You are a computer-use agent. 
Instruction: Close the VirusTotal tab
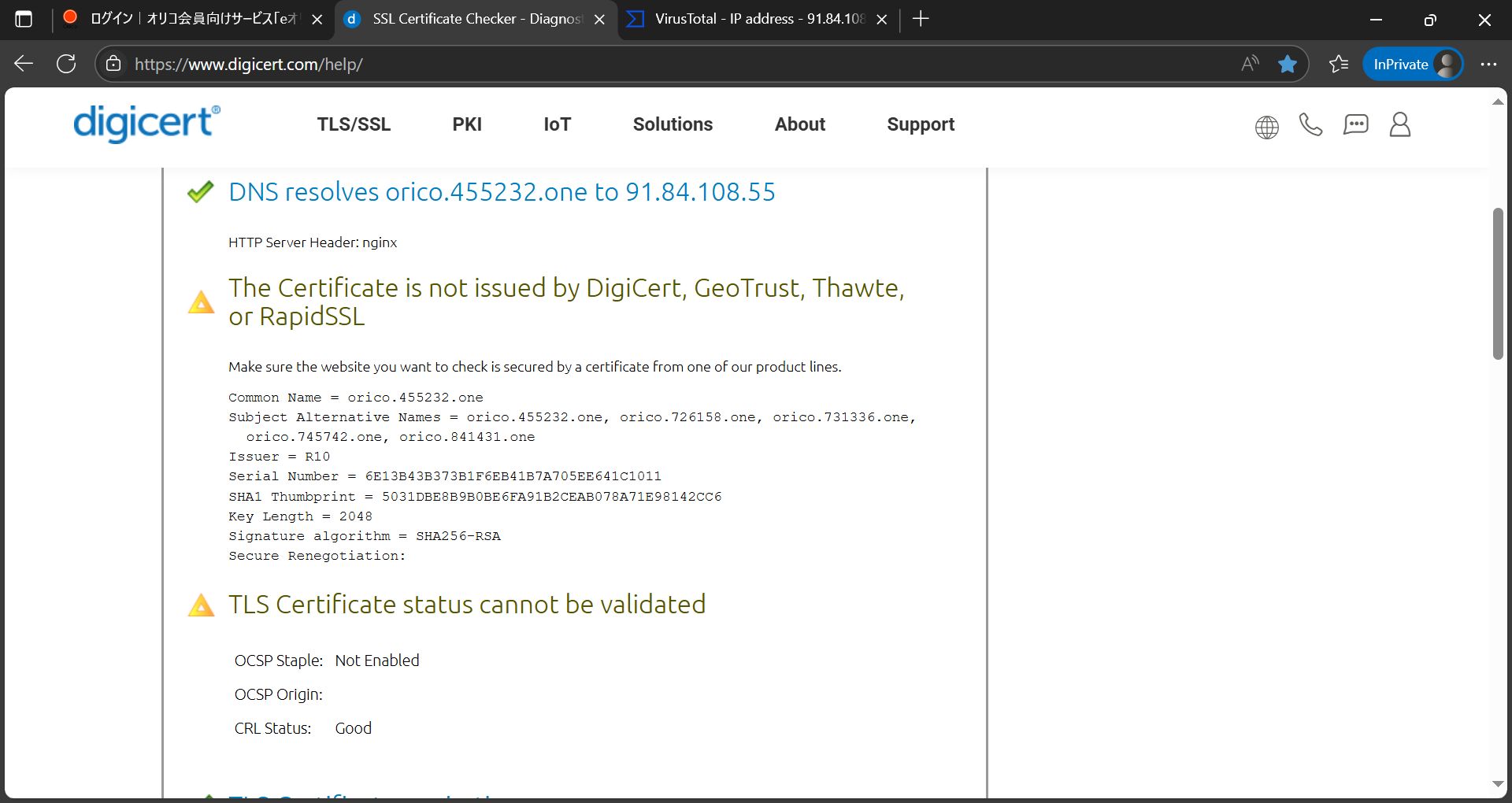[x=882, y=20]
